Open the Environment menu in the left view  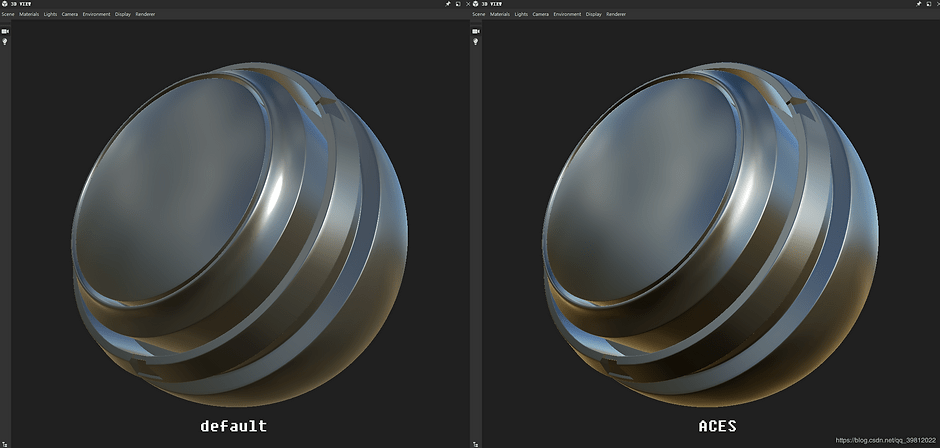tap(96, 15)
